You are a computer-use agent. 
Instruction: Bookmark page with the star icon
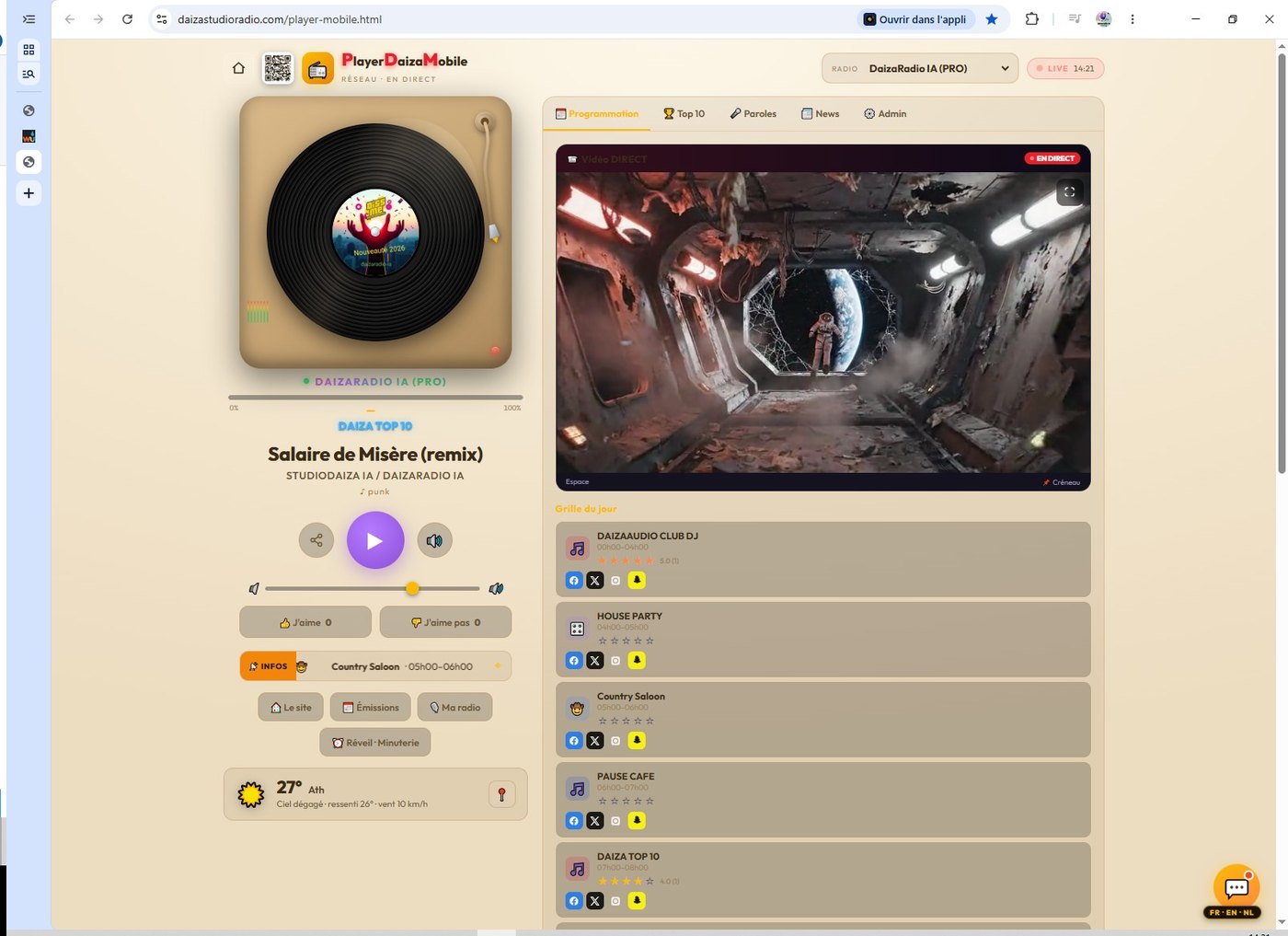click(992, 18)
